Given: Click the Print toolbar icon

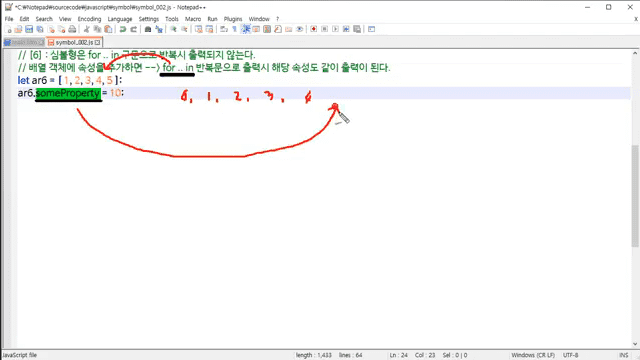Looking at the screenshot, I should (72, 29).
